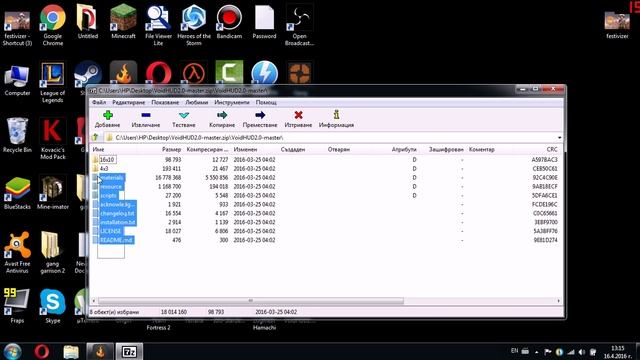Screen dimensions: 640x360
Task: Open Skype desktop shortcut
Action: [53, 307]
